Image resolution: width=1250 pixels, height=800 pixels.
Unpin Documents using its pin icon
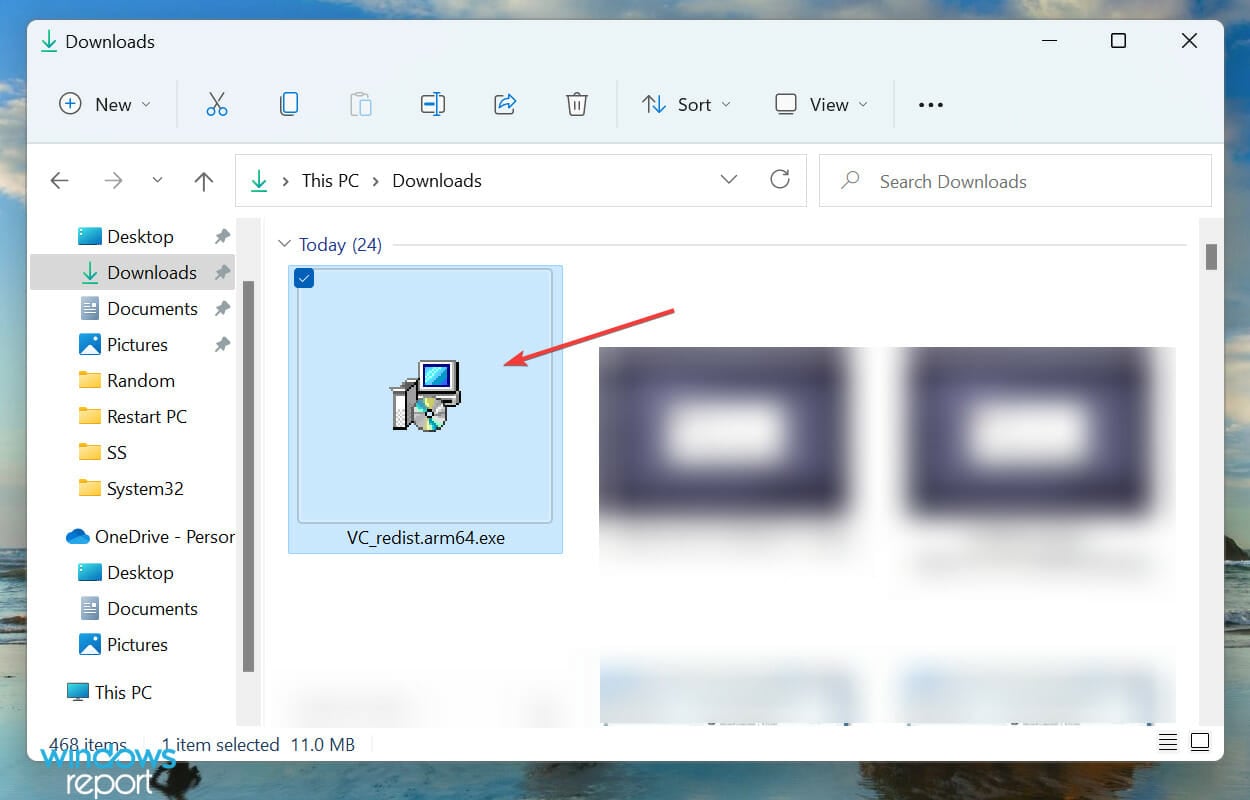[222, 308]
